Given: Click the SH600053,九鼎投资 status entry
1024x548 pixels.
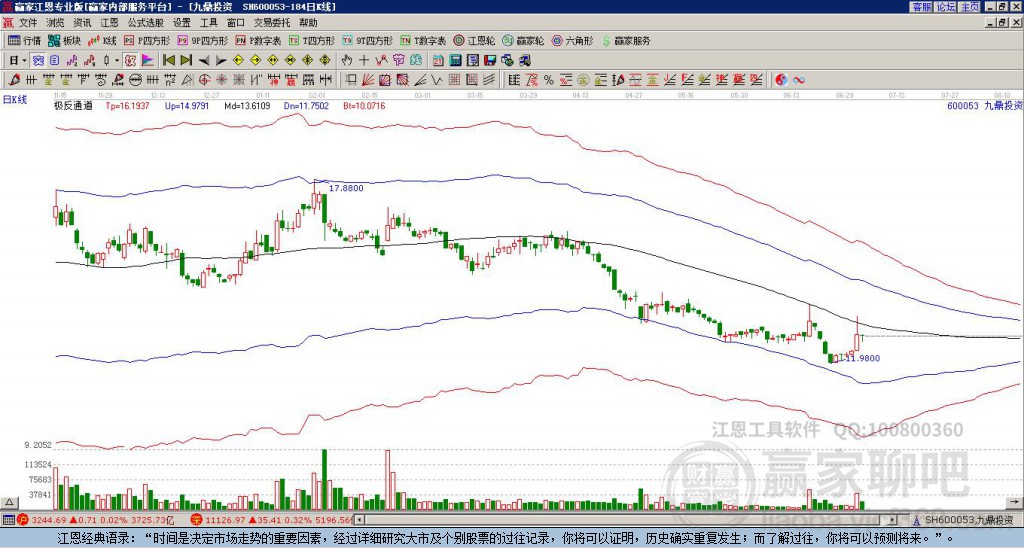Looking at the screenshot, I should click(967, 520).
